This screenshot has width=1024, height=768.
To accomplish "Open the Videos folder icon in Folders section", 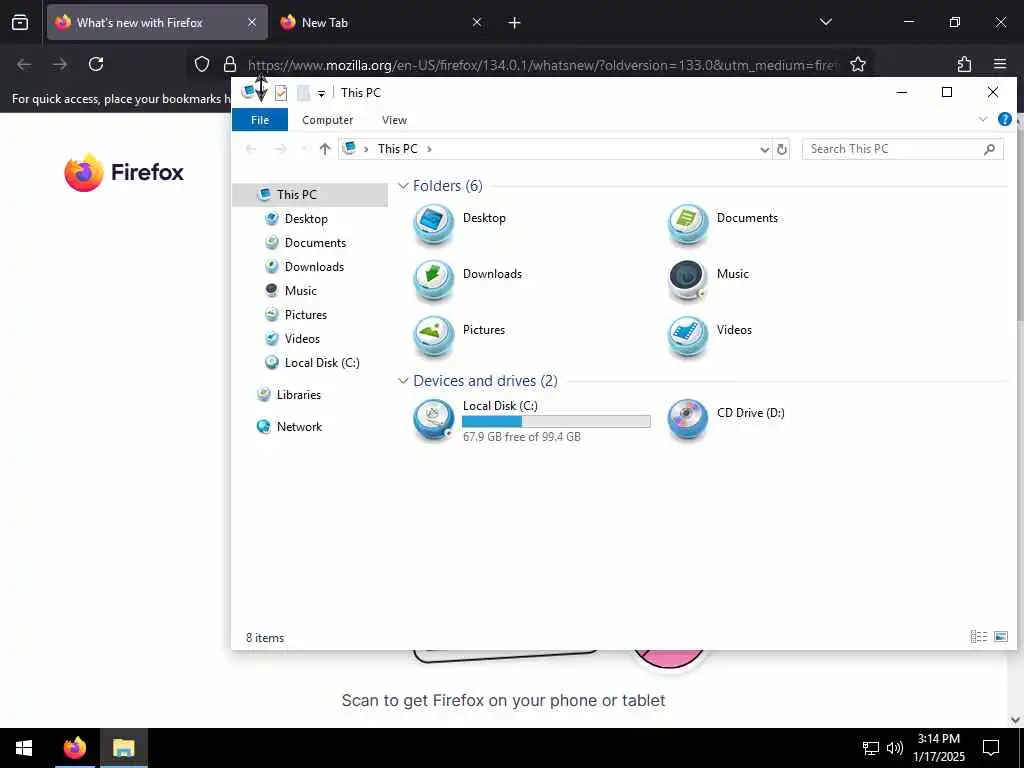I will tap(688, 336).
